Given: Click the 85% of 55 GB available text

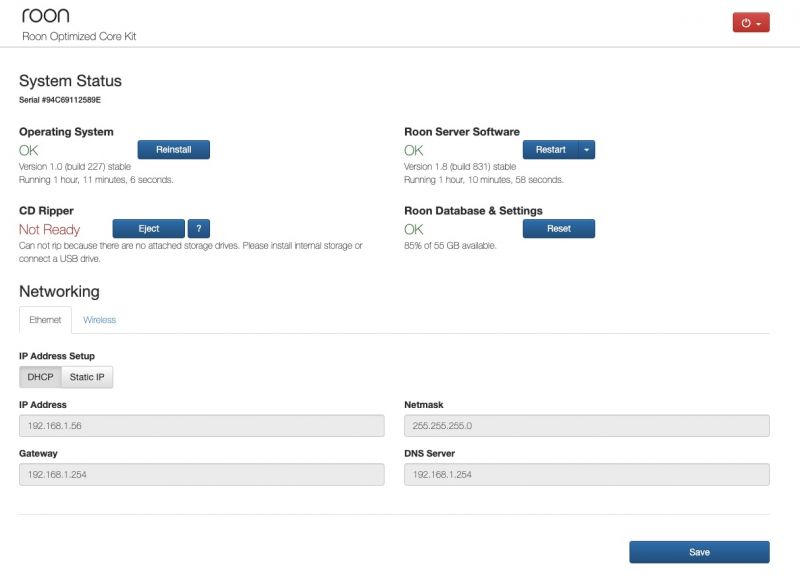Looking at the screenshot, I should (450, 245).
